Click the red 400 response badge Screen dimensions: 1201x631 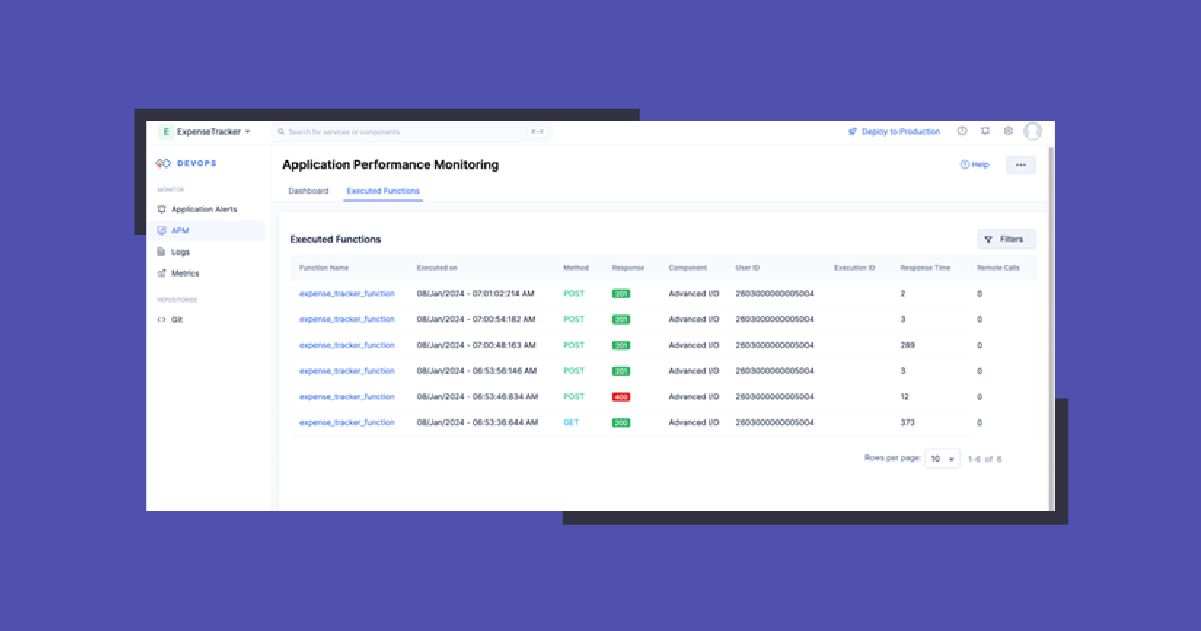coord(621,397)
